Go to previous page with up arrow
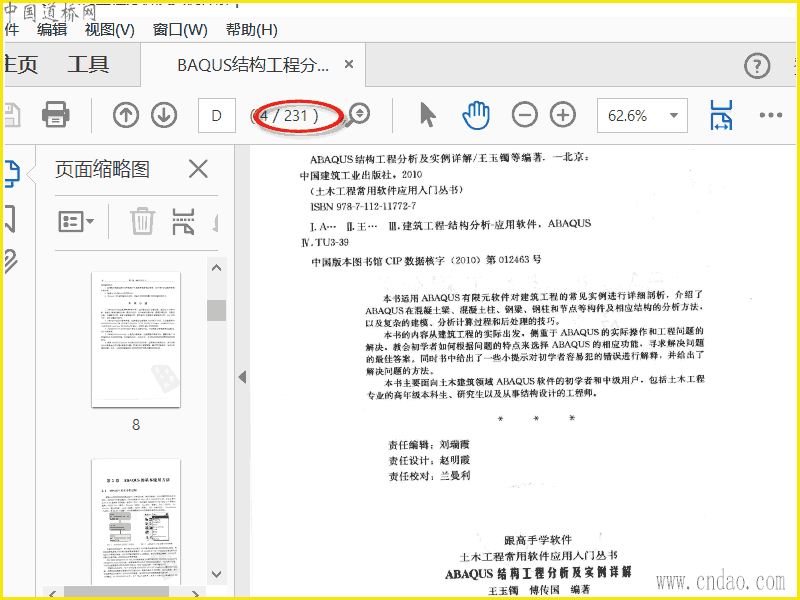This screenshot has height=600, width=800. point(126,115)
